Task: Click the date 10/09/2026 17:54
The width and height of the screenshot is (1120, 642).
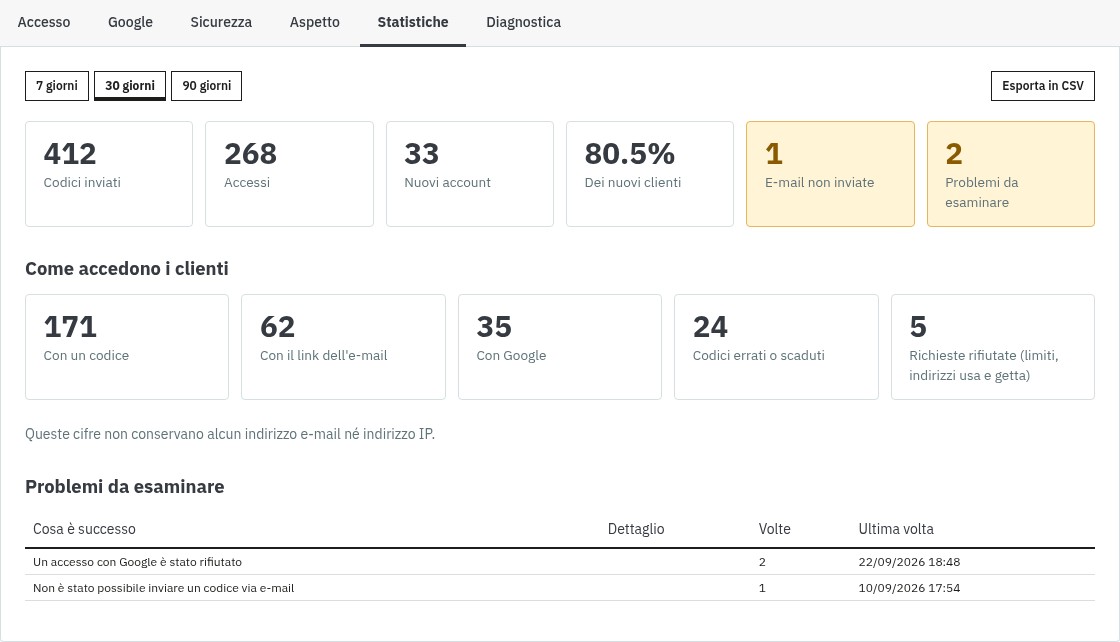Action: click(x=909, y=588)
